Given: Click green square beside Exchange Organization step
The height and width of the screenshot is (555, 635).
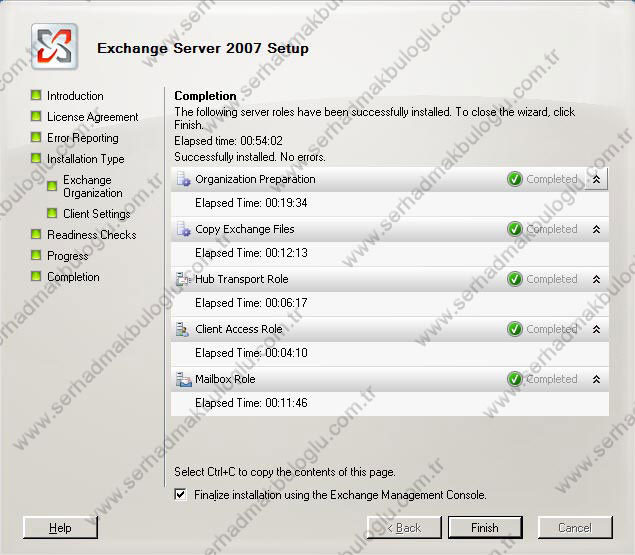Looking at the screenshot, I should click(x=52, y=186).
